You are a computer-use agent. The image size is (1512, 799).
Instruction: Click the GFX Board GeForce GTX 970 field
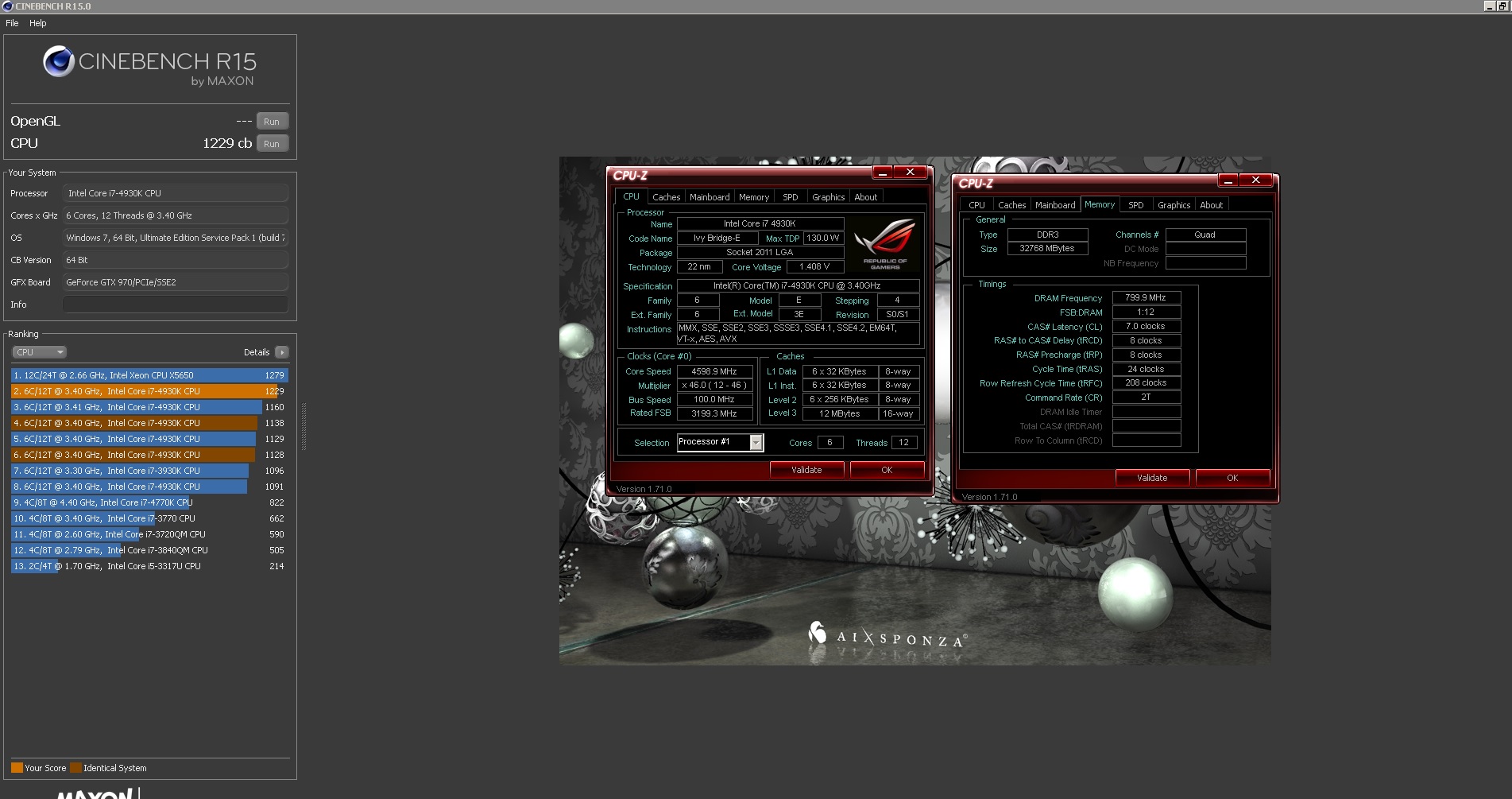click(x=175, y=282)
